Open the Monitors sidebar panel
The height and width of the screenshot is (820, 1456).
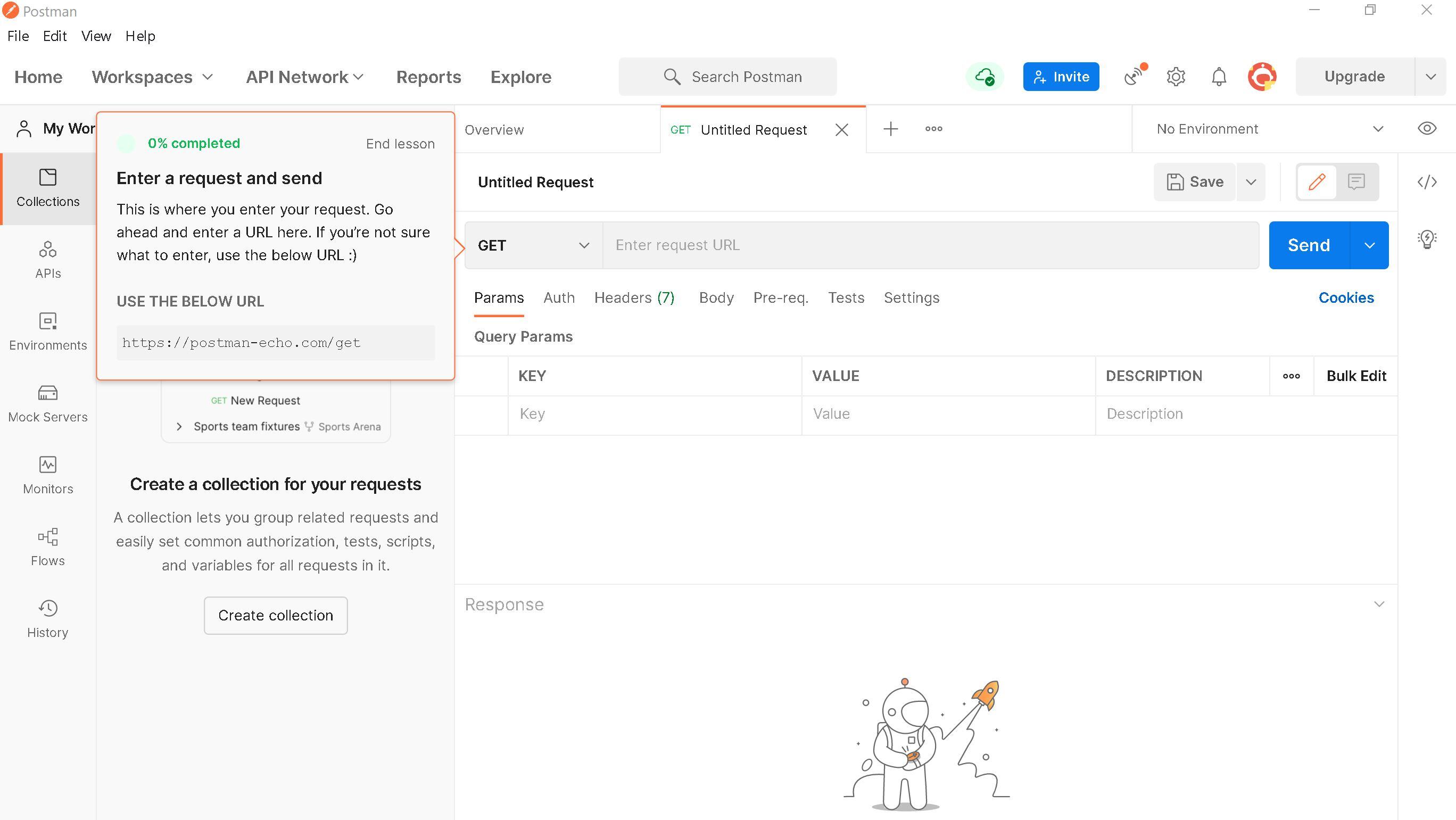coord(47,474)
